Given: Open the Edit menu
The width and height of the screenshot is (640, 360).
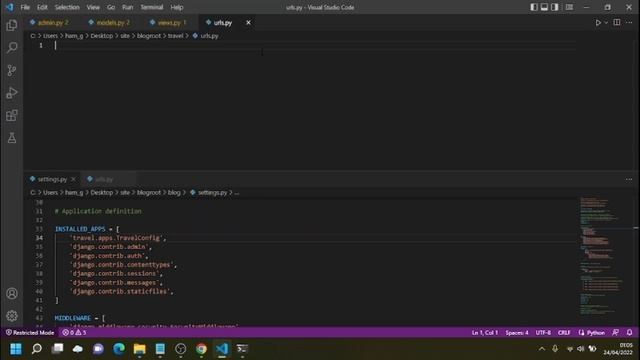Looking at the screenshot, I should [42, 7].
